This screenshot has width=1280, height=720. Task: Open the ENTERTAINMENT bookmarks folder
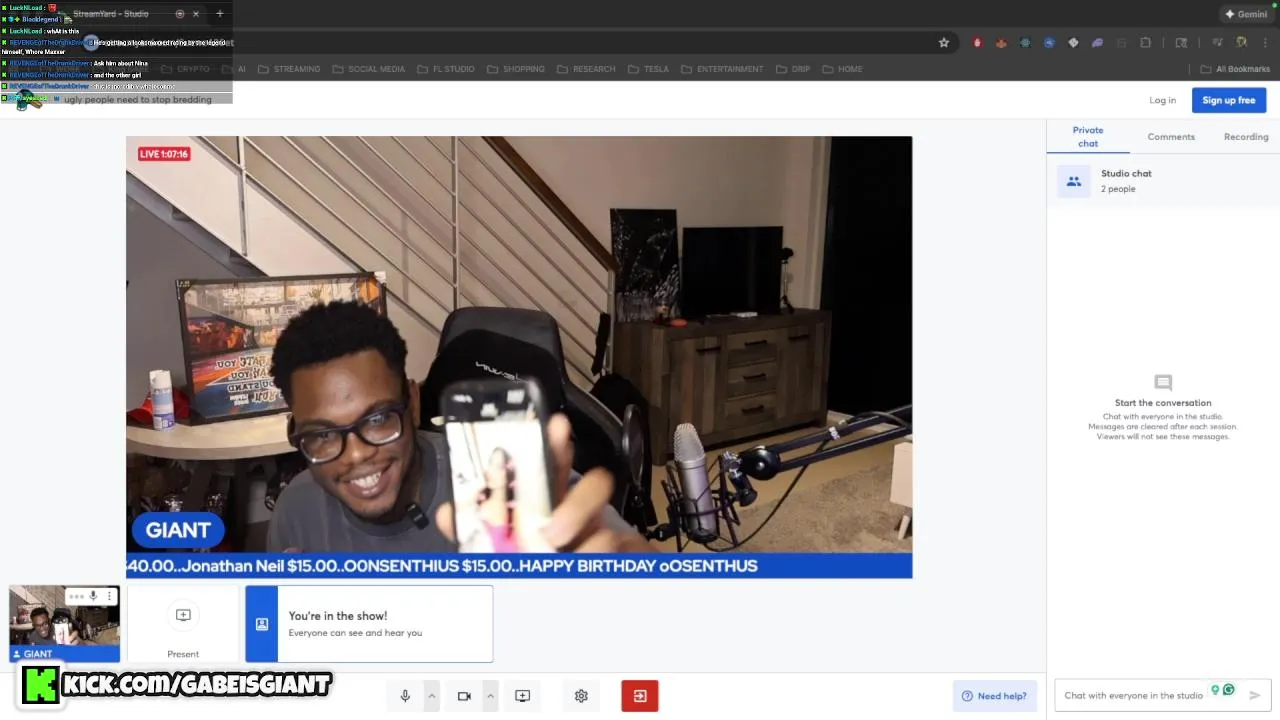[x=721, y=69]
